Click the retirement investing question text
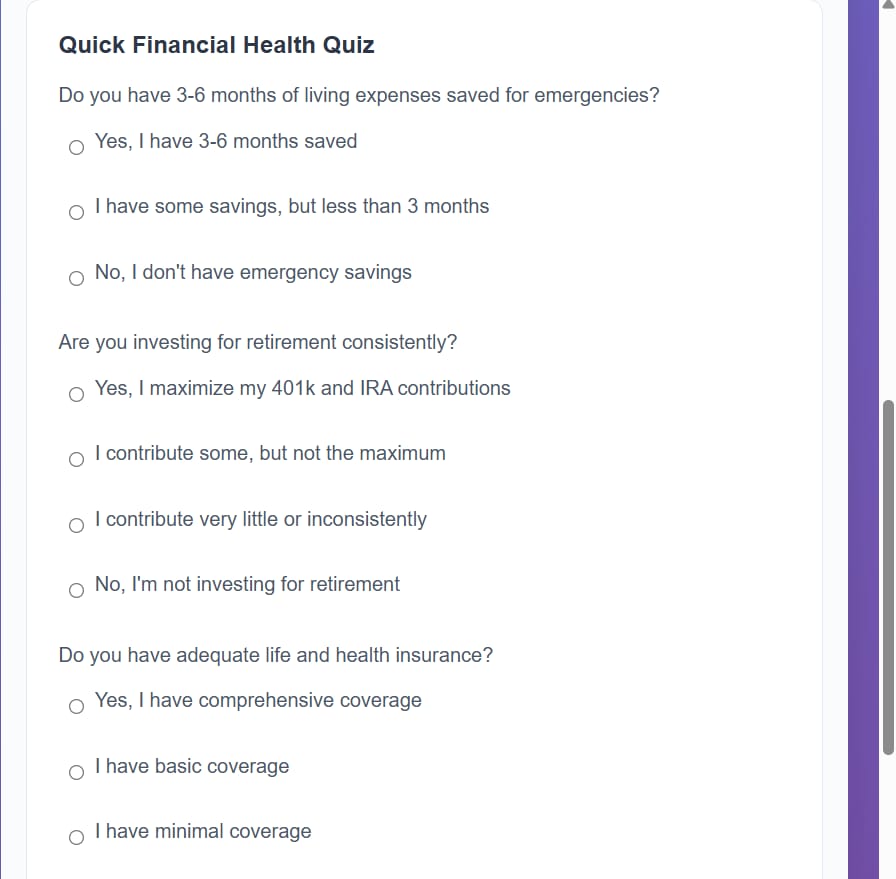The height and width of the screenshot is (879, 896). point(258,342)
